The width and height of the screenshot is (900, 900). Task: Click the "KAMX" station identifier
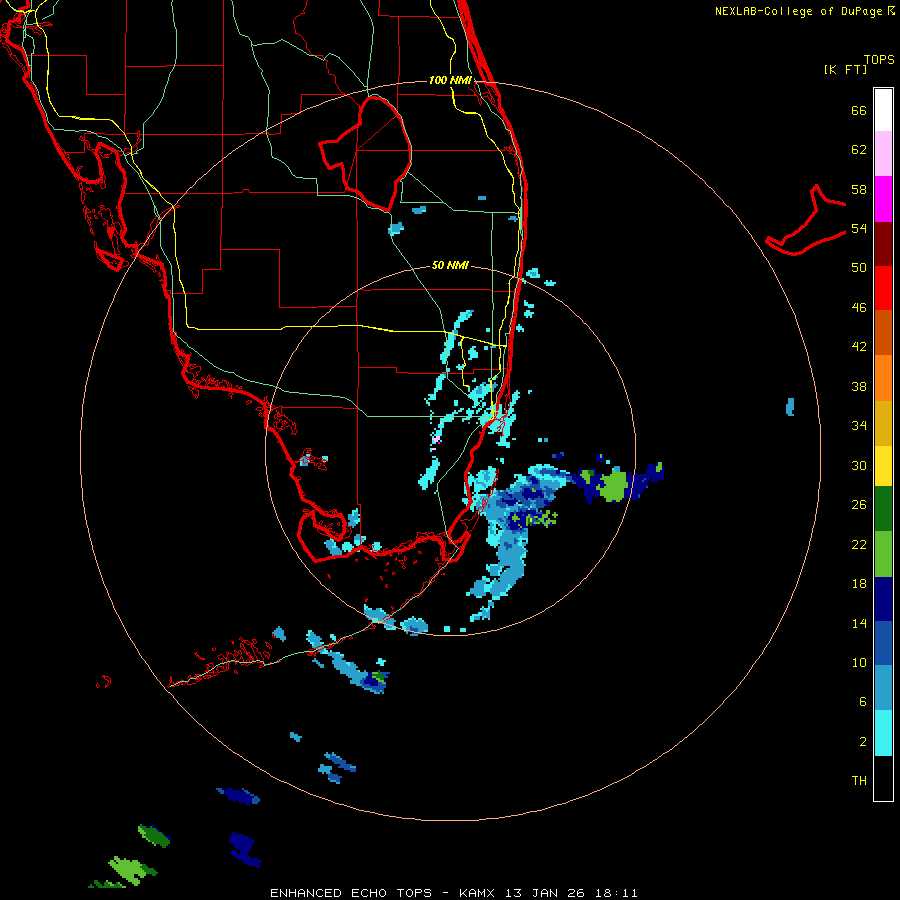point(478,893)
